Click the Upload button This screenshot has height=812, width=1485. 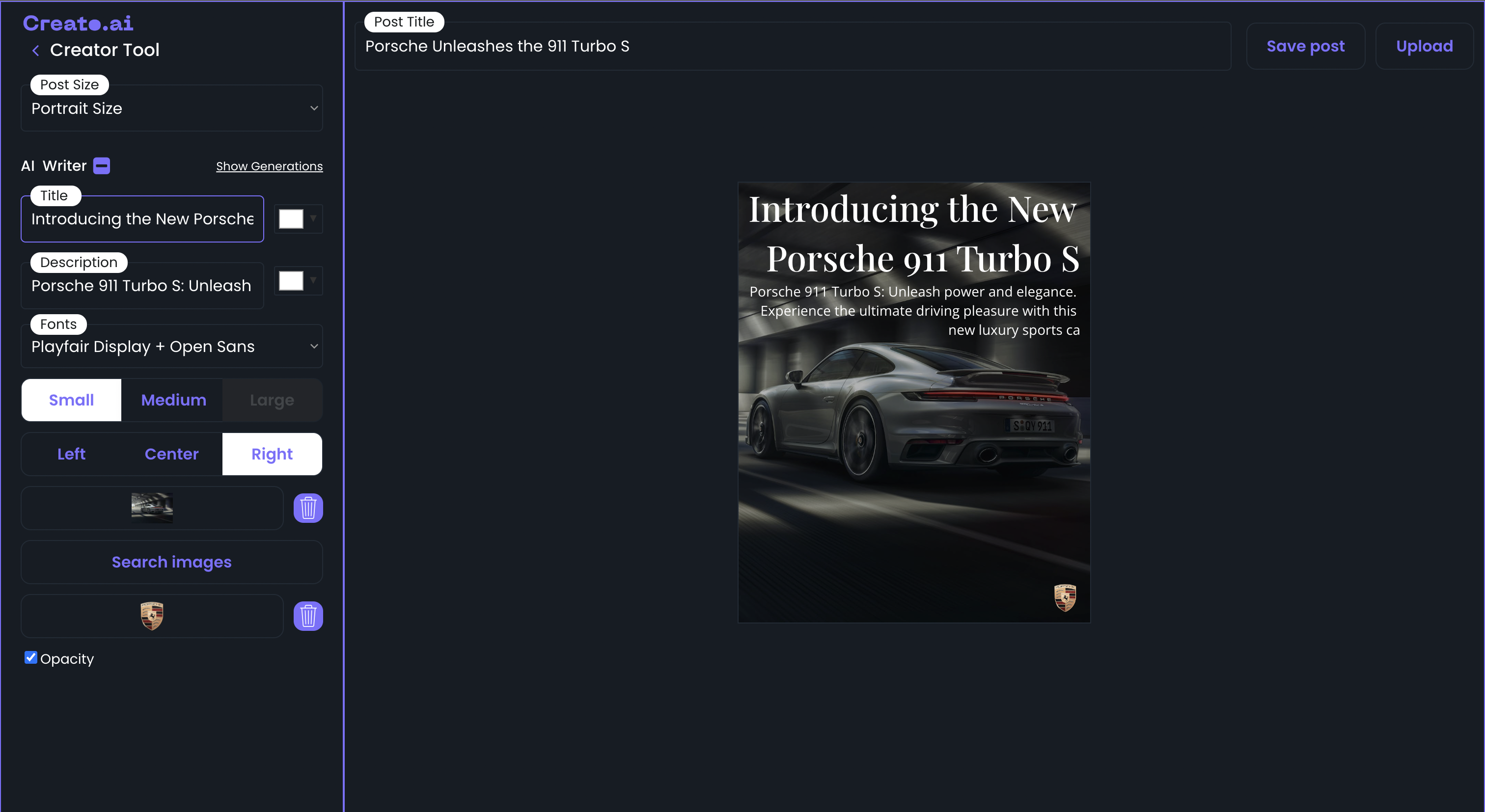pyautogui.click(x=1424, y=46)
